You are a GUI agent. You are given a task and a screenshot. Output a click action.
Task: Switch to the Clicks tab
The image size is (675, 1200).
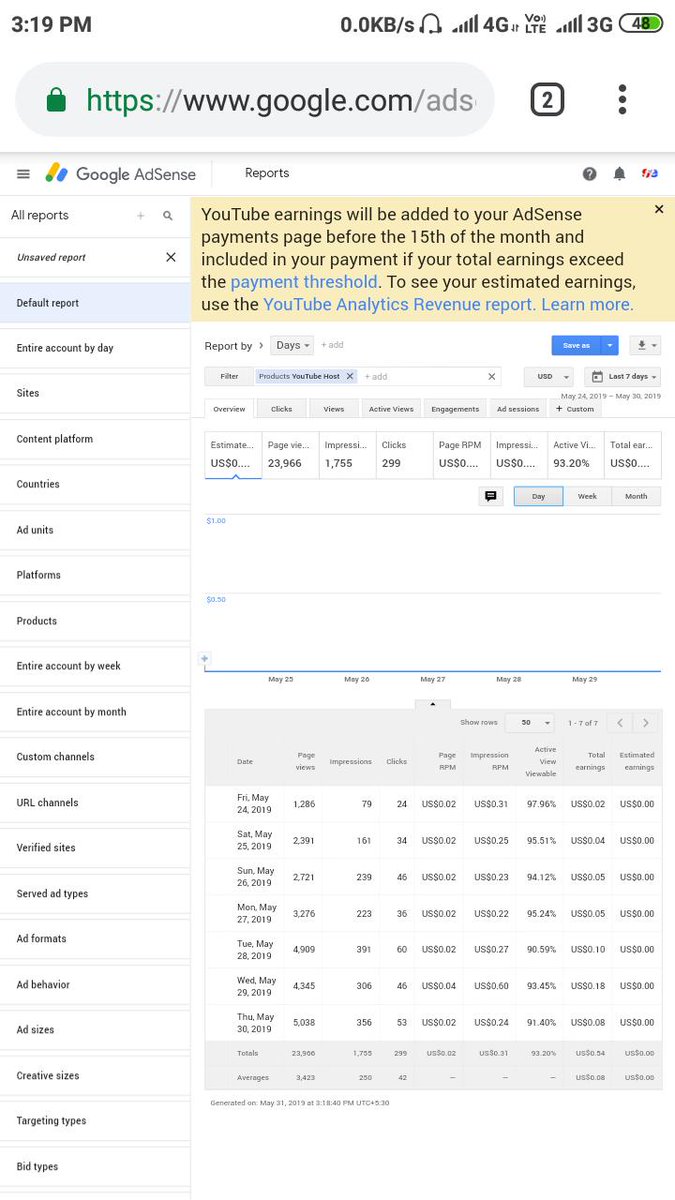281,409
